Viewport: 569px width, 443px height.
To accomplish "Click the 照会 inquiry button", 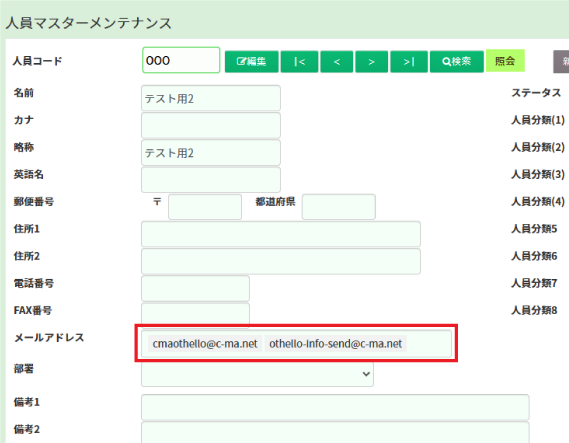I will tap(505, 61).
